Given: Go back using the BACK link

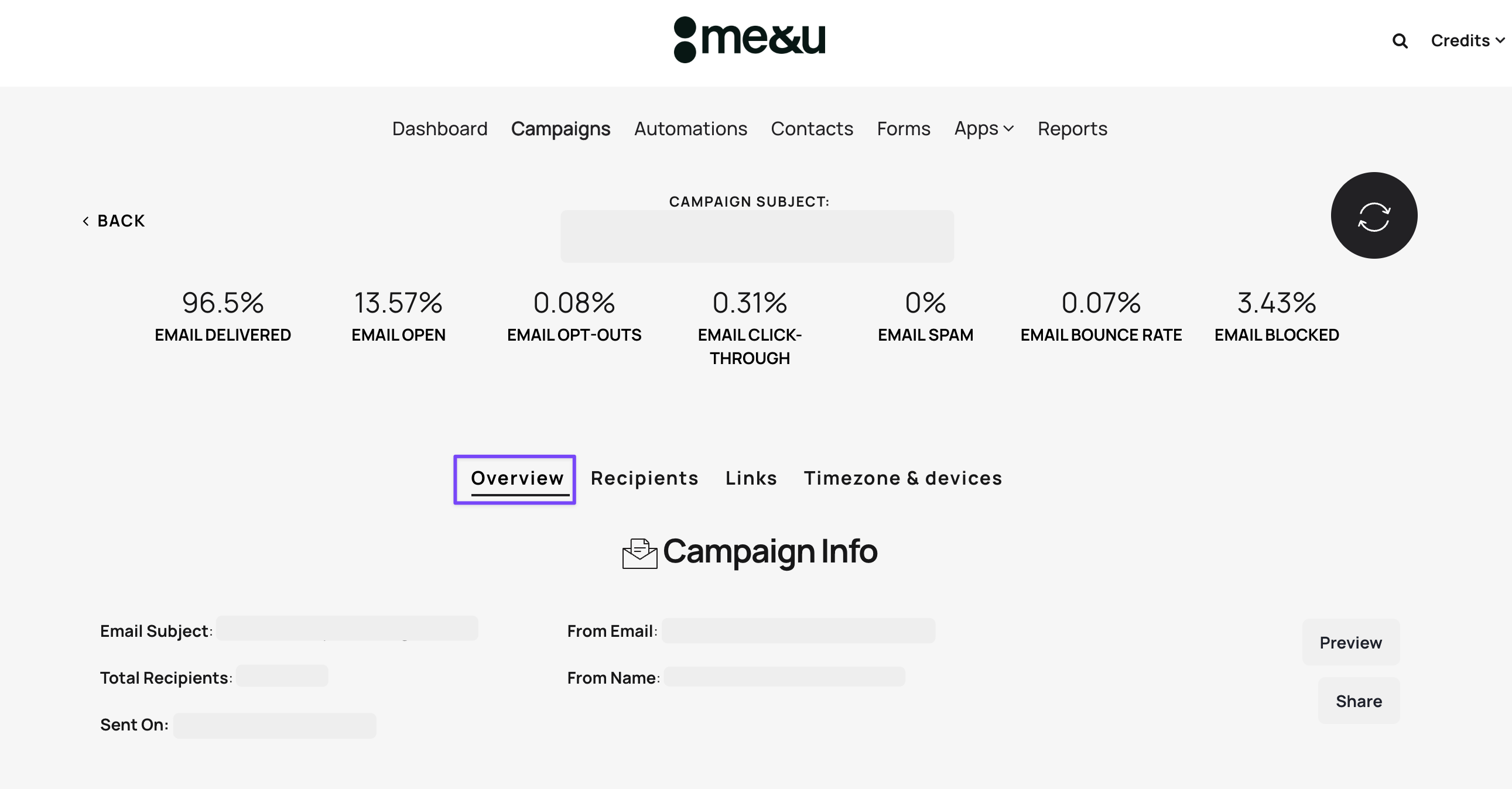Looking at the screenshot, I should point(114,221).
